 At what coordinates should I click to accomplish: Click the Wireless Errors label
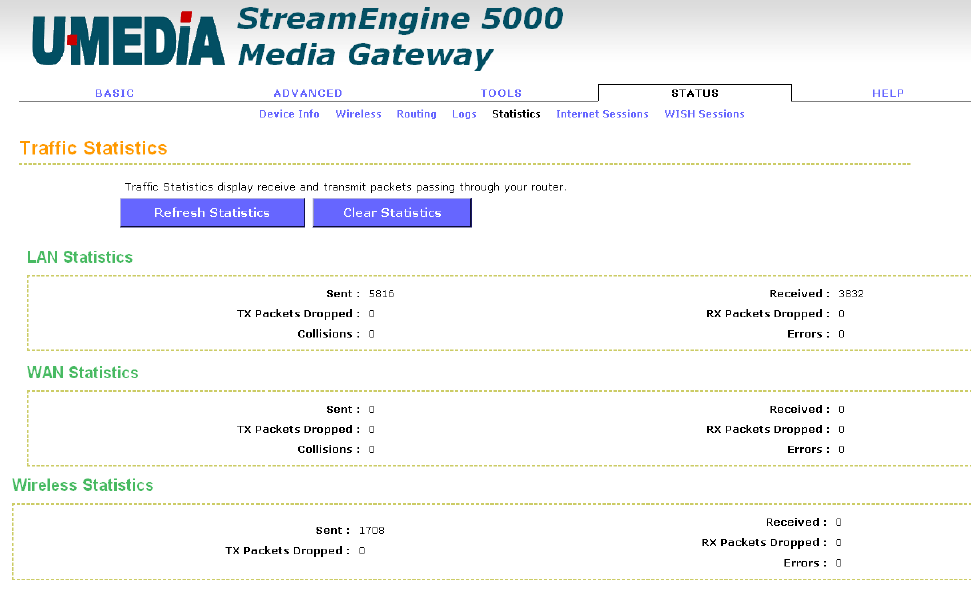click(x=805, y=563)
